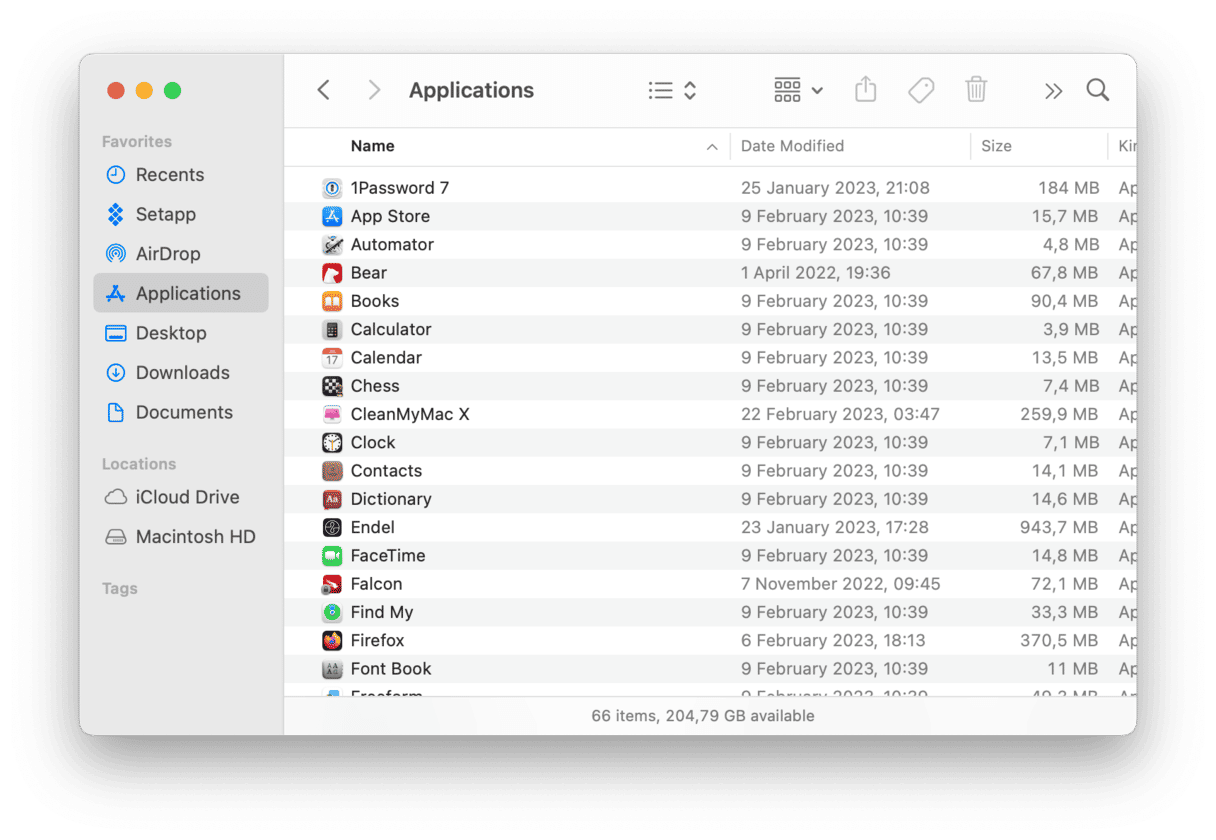The width and height of the screenshot is (1216, 840).
Task: Click the Trash delete icon
Action: (976, 90)
